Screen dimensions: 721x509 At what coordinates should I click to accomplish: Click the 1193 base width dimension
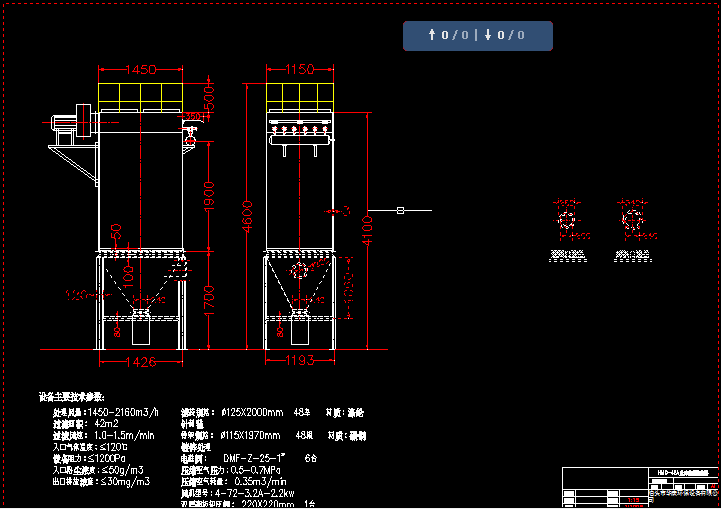tap(300, 362)
